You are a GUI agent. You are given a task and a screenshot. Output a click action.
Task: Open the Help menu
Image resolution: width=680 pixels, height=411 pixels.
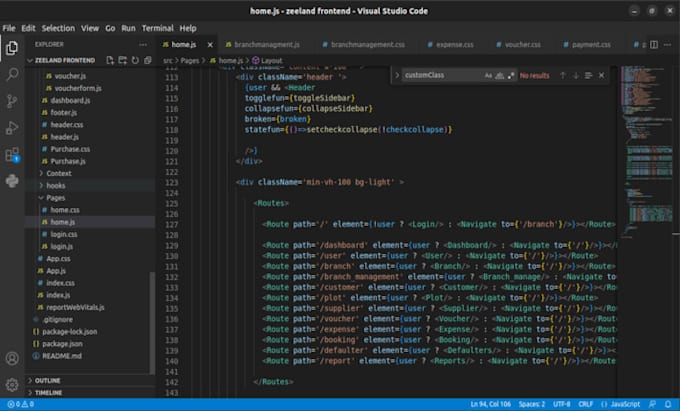pos(188,28)
